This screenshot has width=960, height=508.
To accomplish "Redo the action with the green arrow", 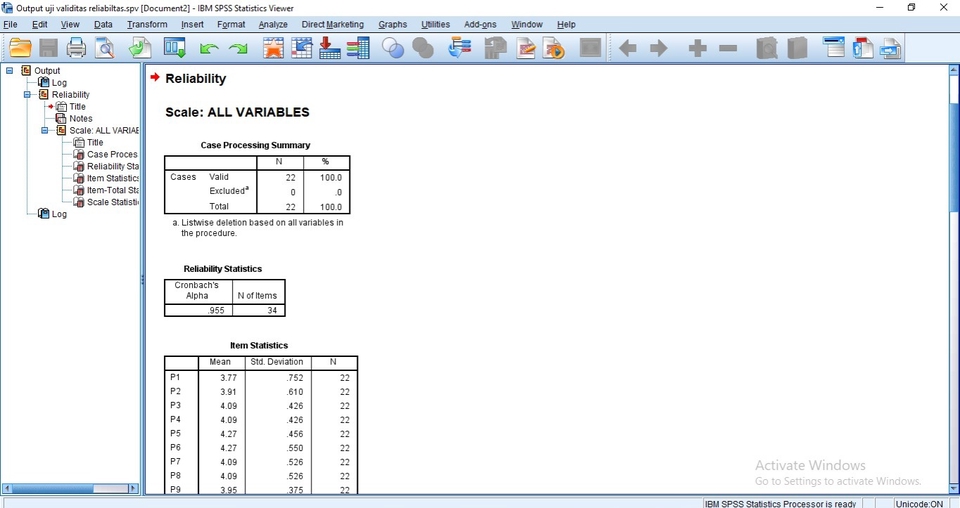I will 238,48.
